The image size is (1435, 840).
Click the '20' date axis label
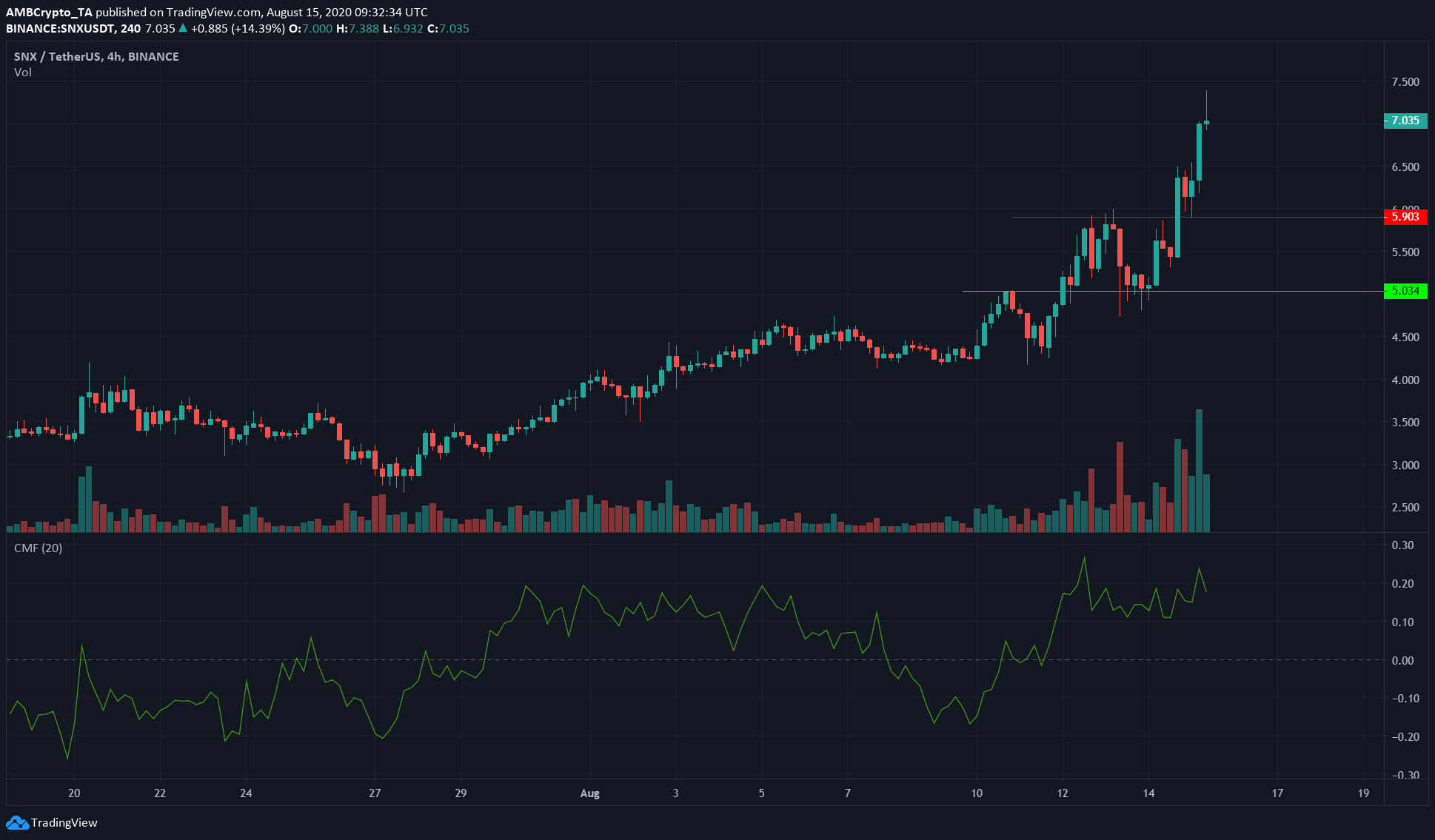(x=74, y=793)
